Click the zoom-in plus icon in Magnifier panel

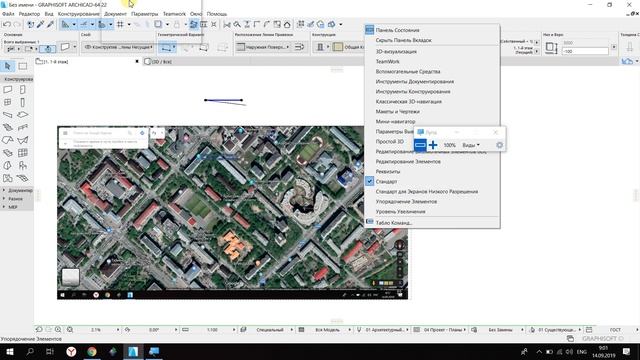[433, 145]
